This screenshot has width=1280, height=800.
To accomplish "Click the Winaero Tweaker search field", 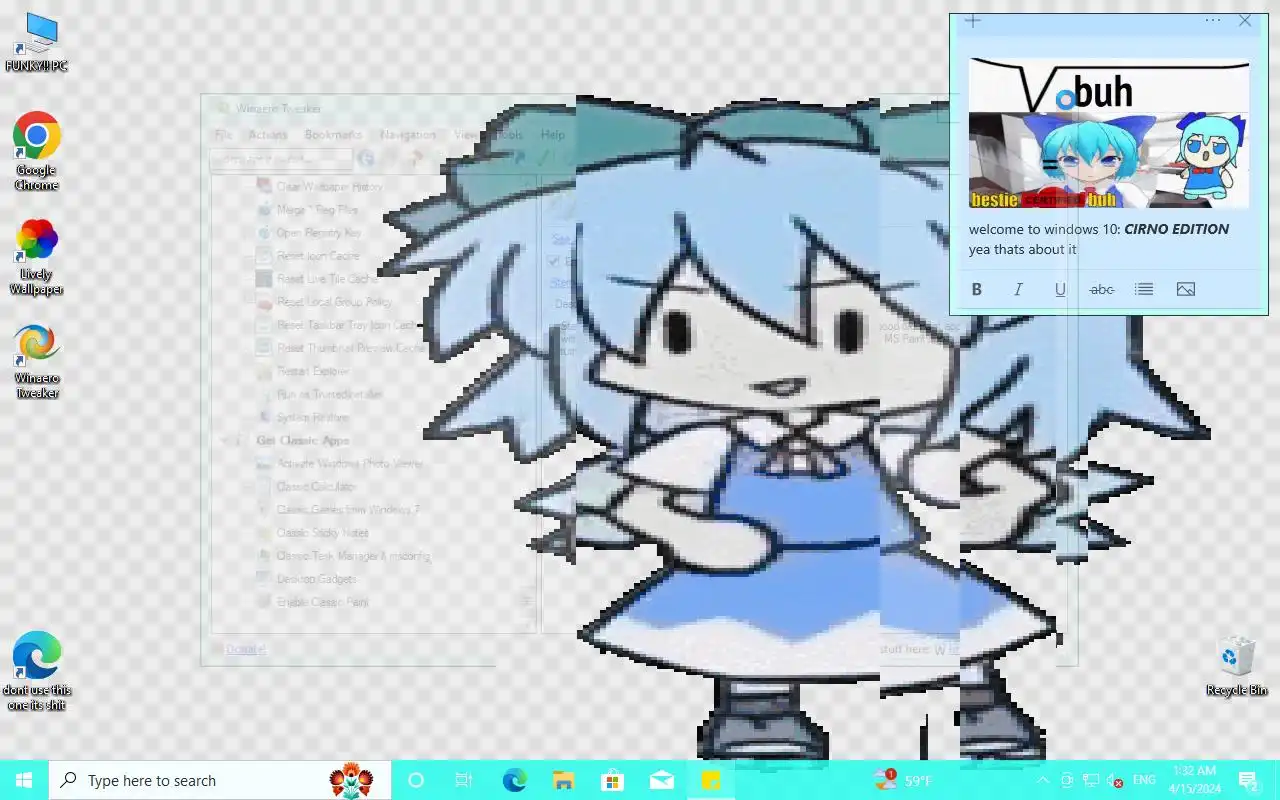I will 281,159.
